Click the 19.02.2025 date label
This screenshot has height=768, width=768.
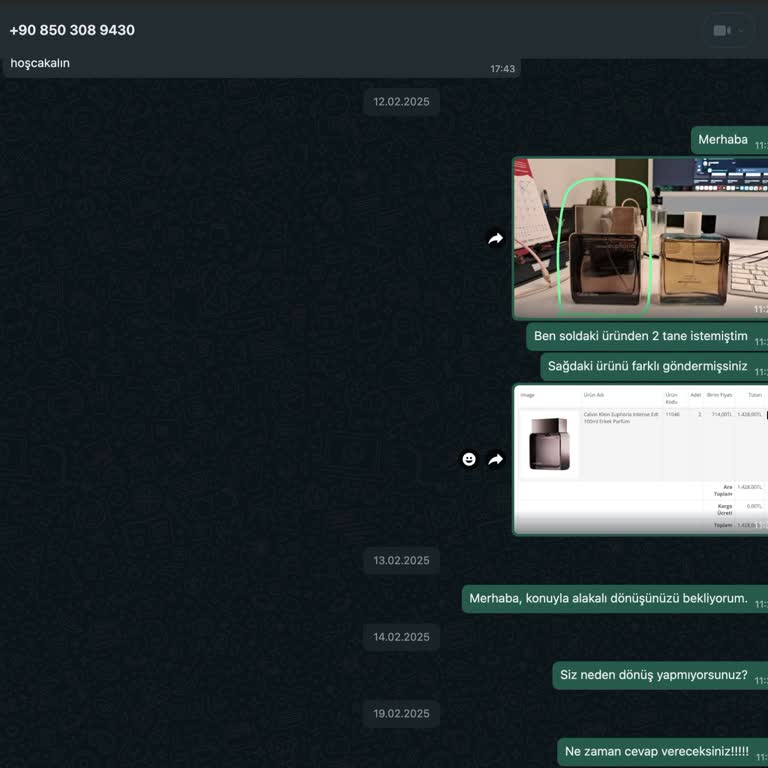click(x=401, y=714)
